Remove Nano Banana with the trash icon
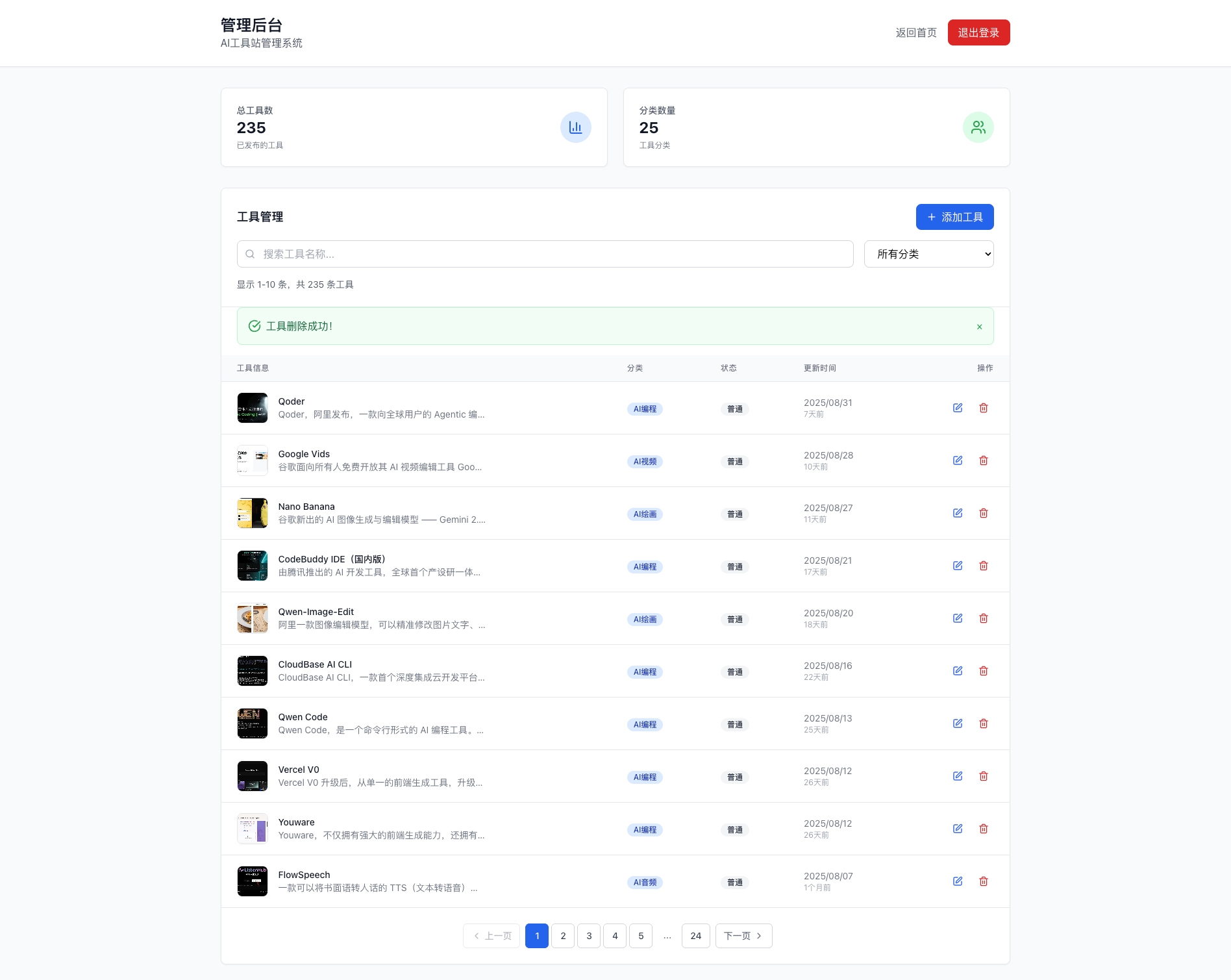1231x980 pixels. click(x=984, y=513)
